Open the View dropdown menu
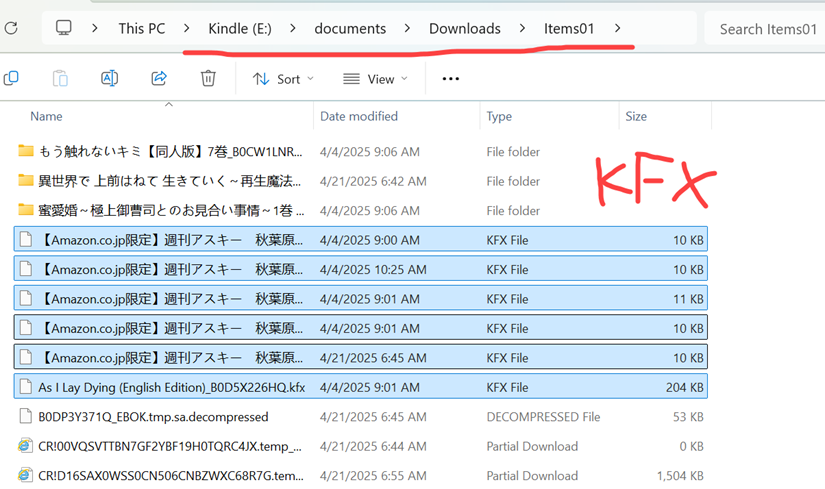 pos(375,79)
